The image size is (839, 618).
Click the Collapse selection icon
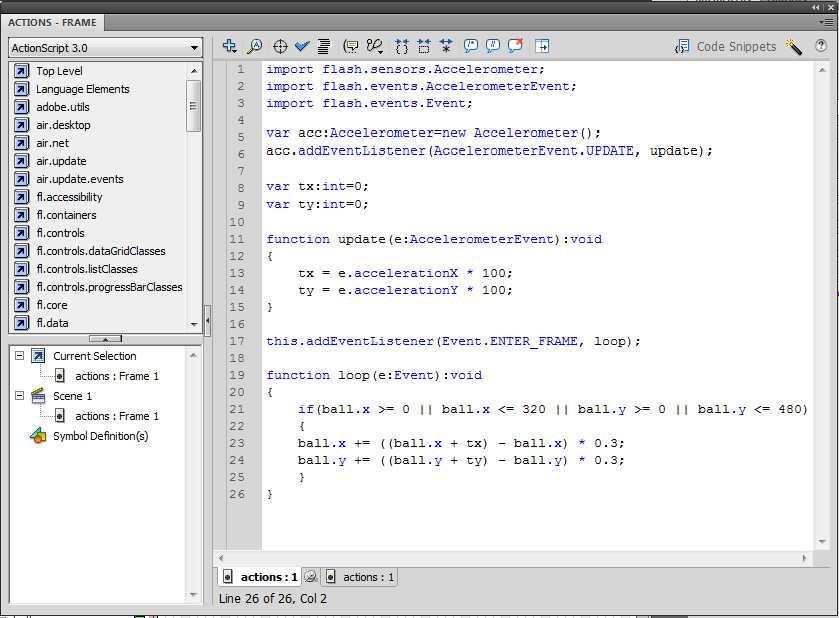(x=424, y=47)
